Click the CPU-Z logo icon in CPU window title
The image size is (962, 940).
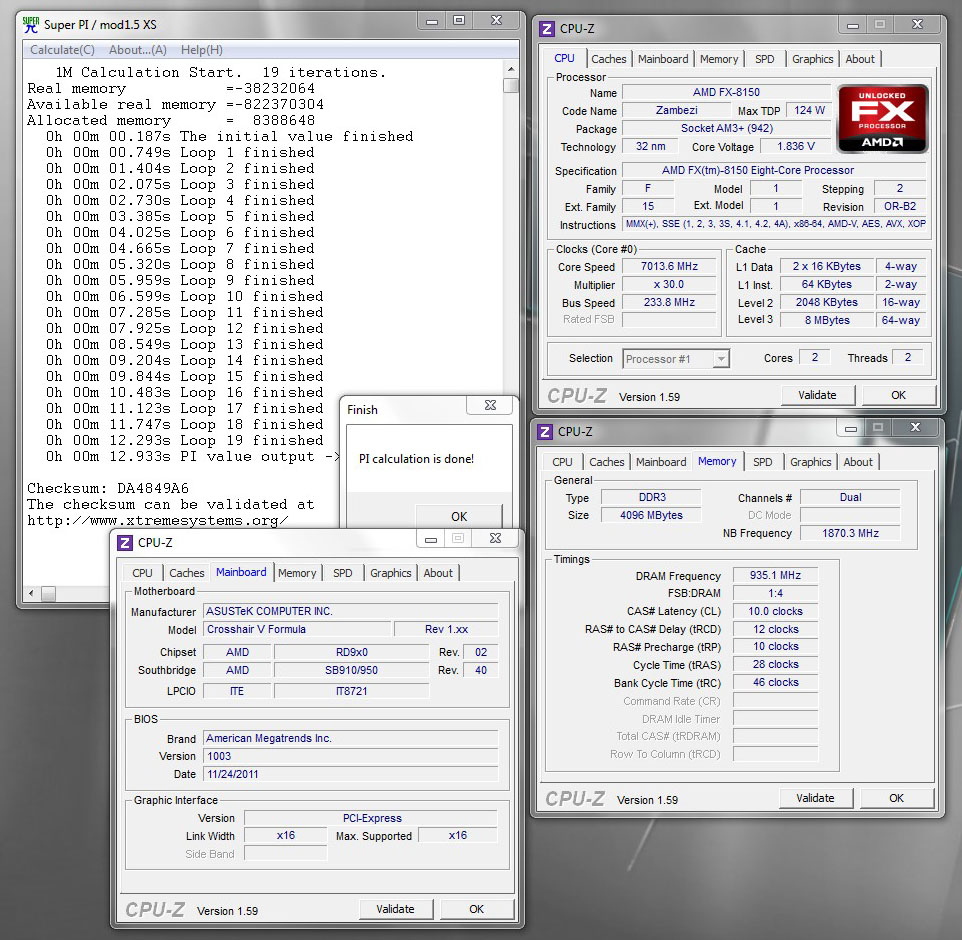(546, 28)
